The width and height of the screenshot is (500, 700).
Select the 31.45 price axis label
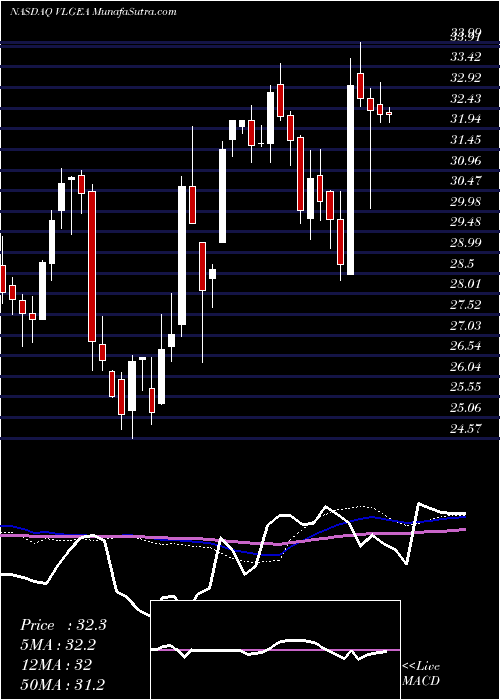click(x=466, y=140)
